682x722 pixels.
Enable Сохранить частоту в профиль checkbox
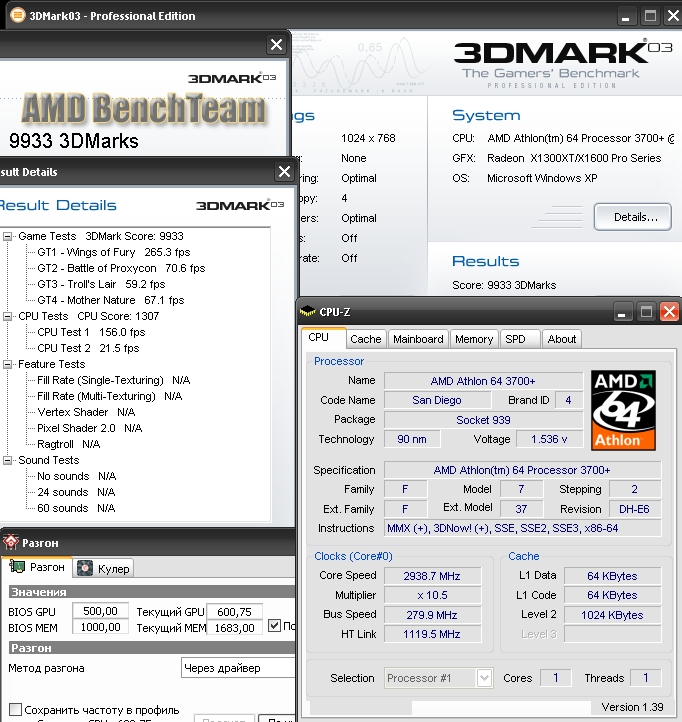tap(15, 710)
